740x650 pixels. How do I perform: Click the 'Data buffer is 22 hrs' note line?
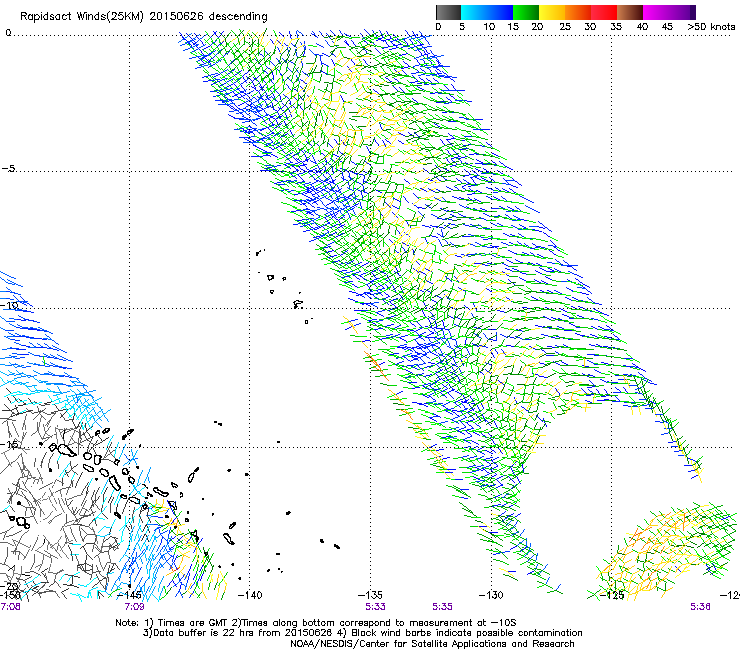pos(362,633)
